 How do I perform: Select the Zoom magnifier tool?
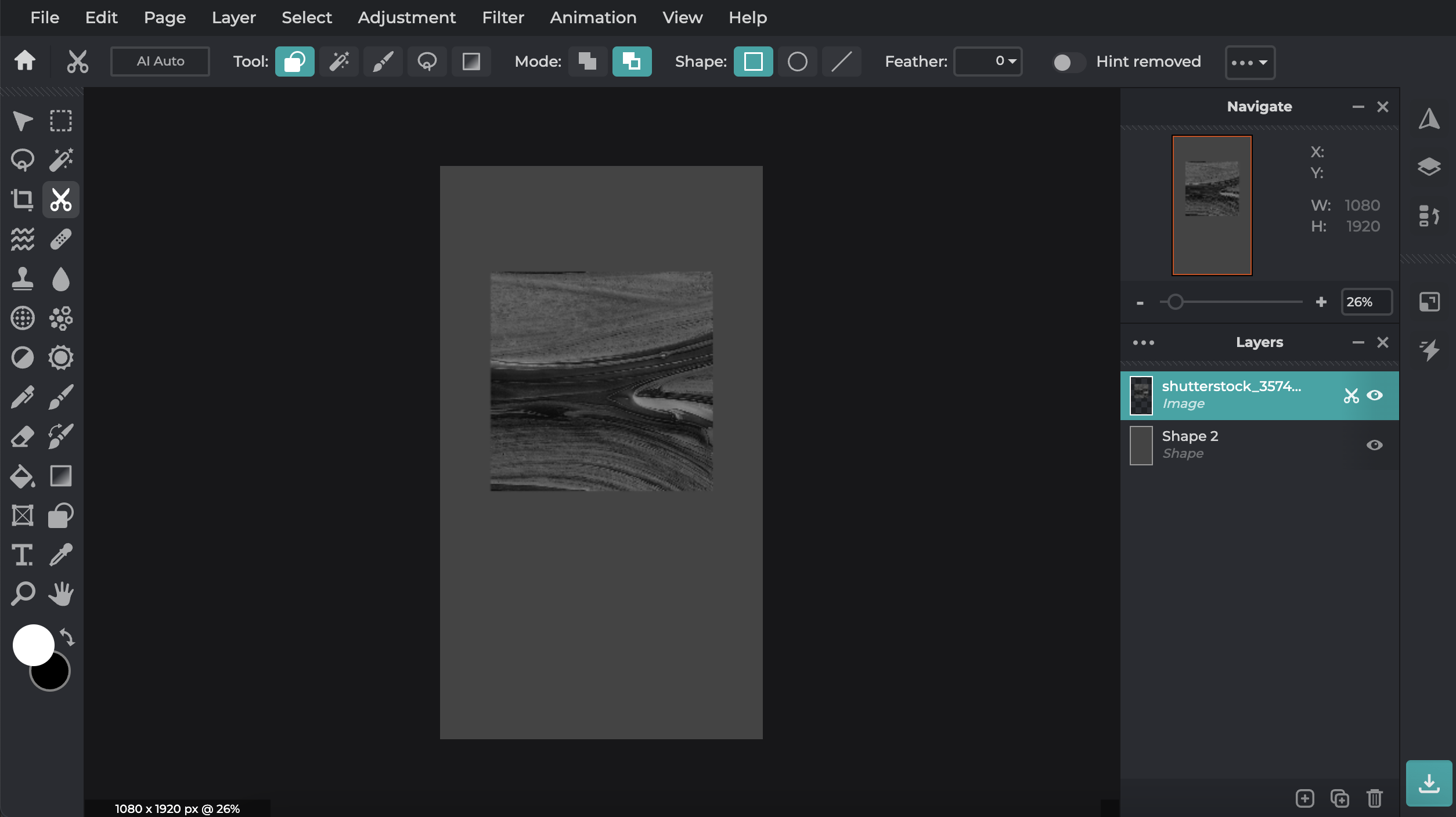pos(23,594)
